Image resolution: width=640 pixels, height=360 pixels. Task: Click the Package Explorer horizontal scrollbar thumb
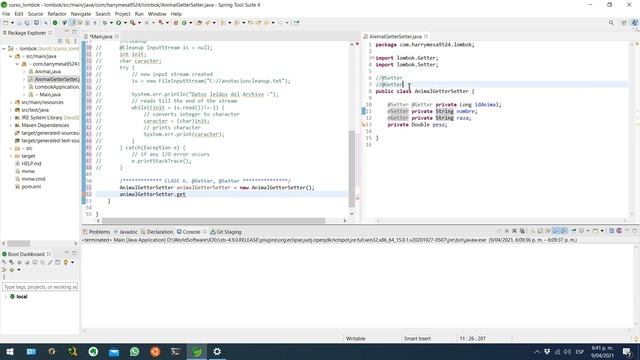pyautogui.click(x=18, y=243)
